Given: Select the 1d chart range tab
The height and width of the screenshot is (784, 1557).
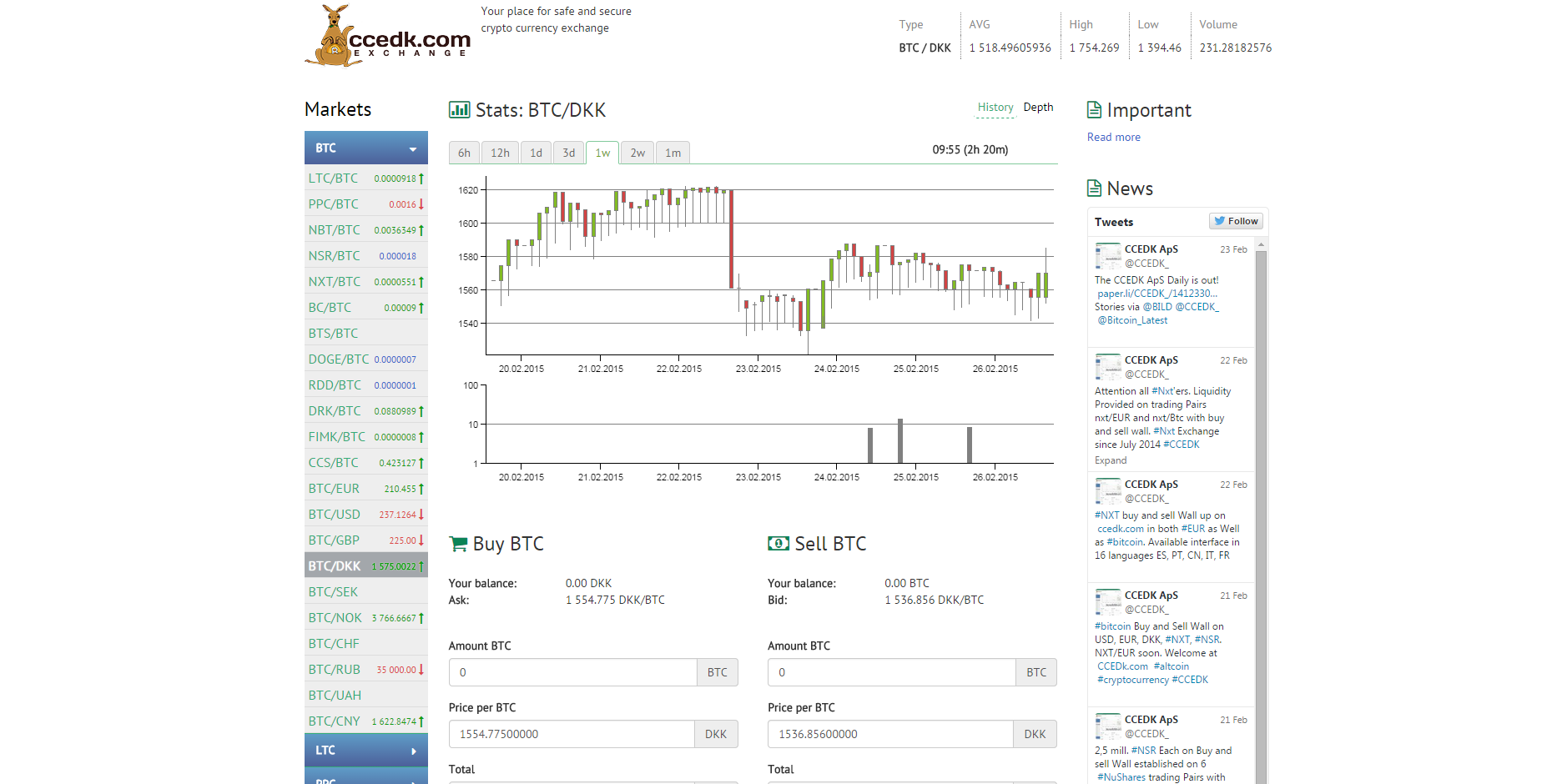Looking at the screenshot, I should [x=536, y=153].
